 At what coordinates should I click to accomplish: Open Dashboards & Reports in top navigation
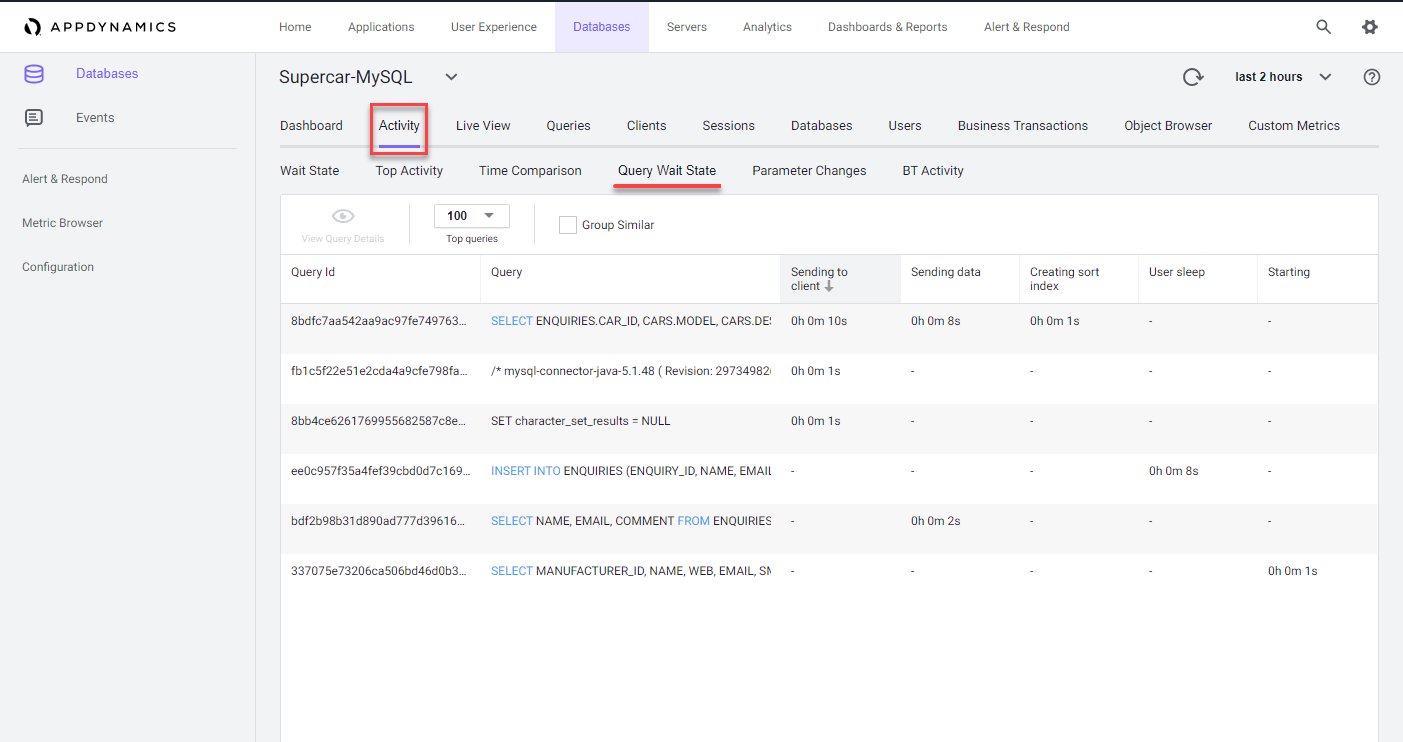point(888,27)
